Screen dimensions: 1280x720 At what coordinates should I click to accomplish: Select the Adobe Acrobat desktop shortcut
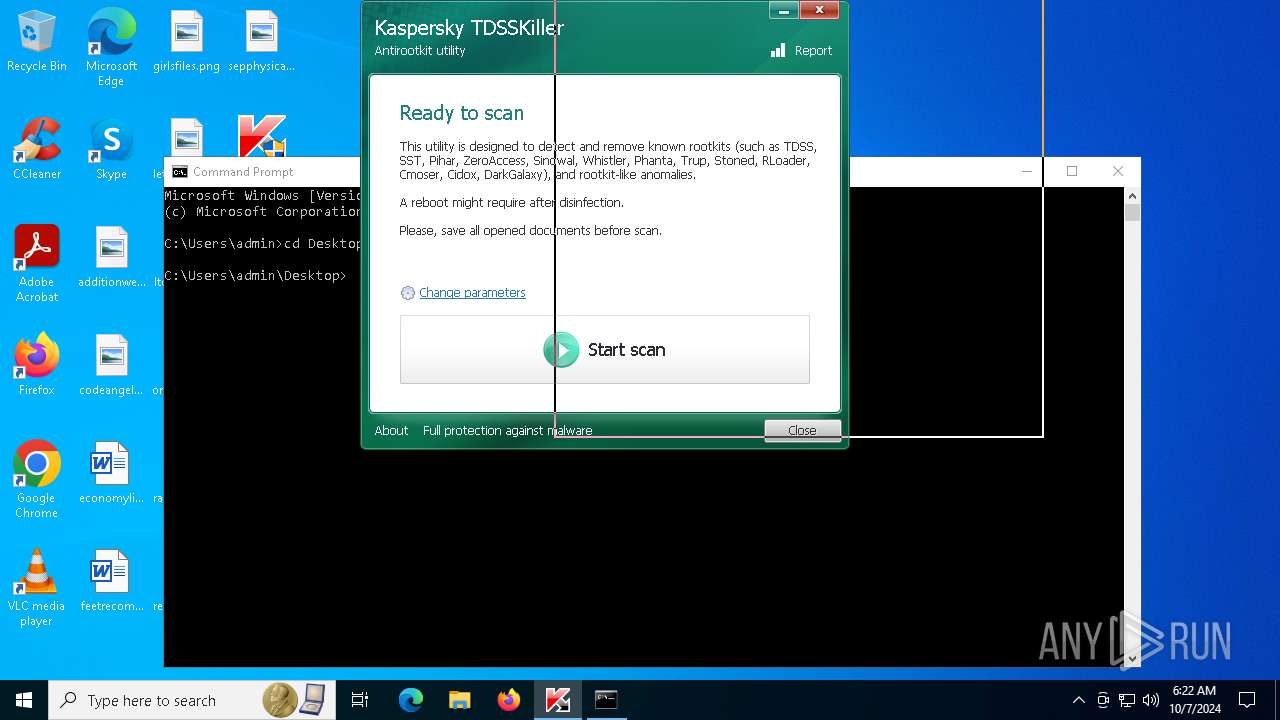point(37,263)
